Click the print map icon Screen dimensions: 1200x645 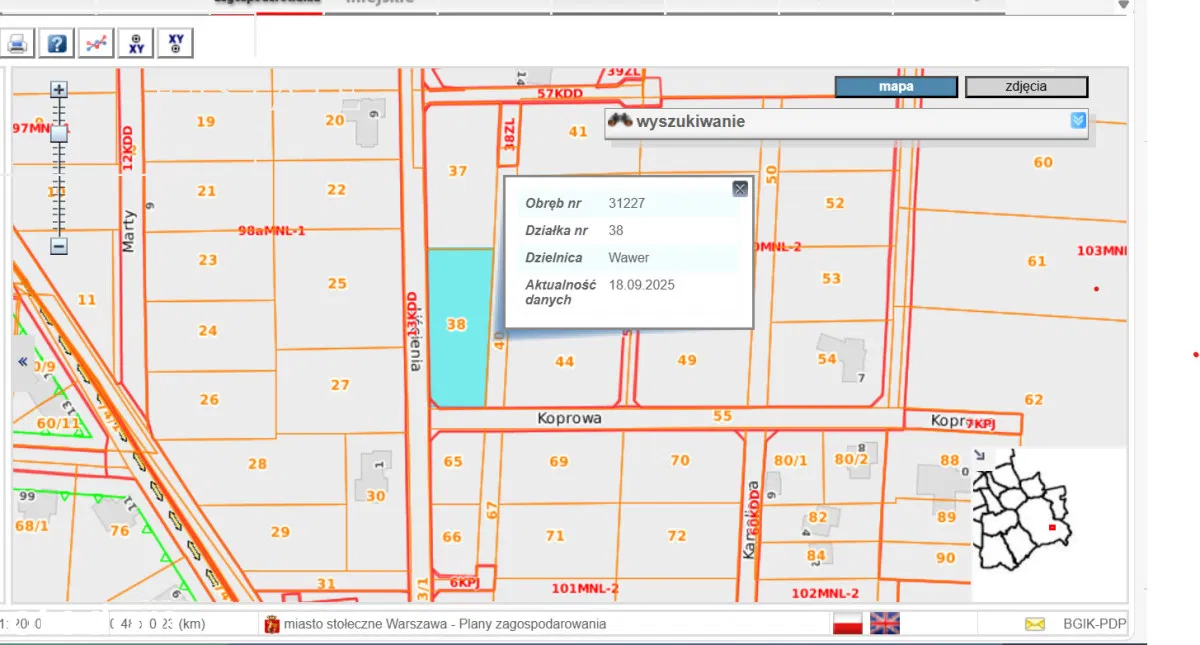point(19,43)
